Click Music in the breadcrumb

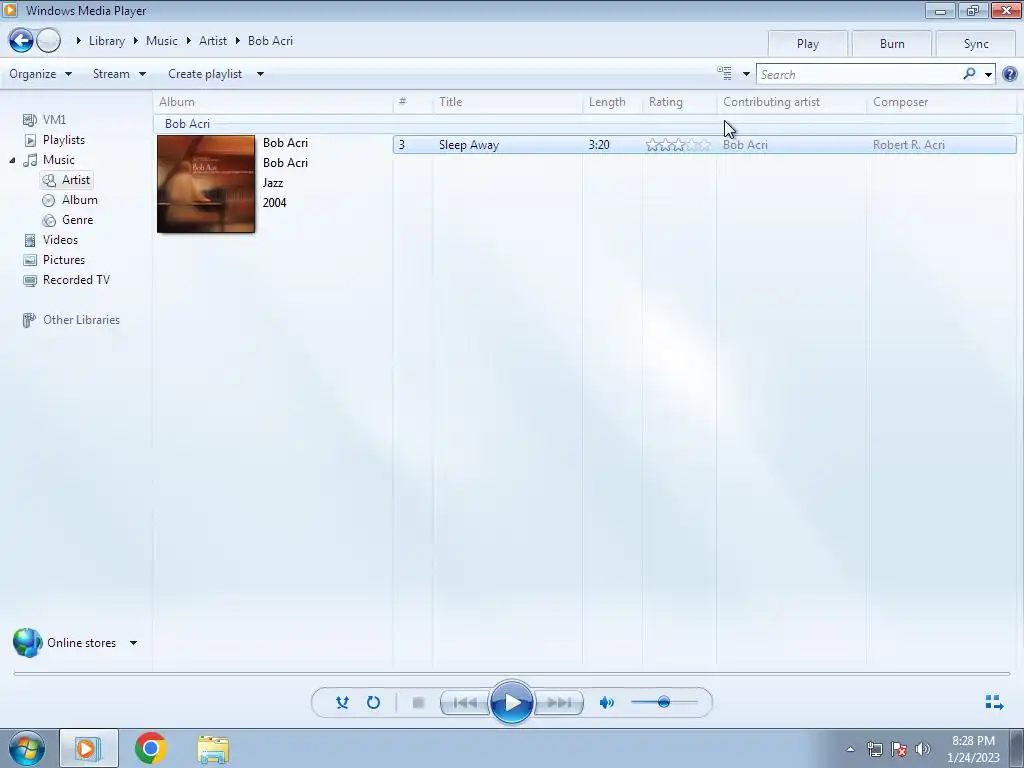point(161,40)
